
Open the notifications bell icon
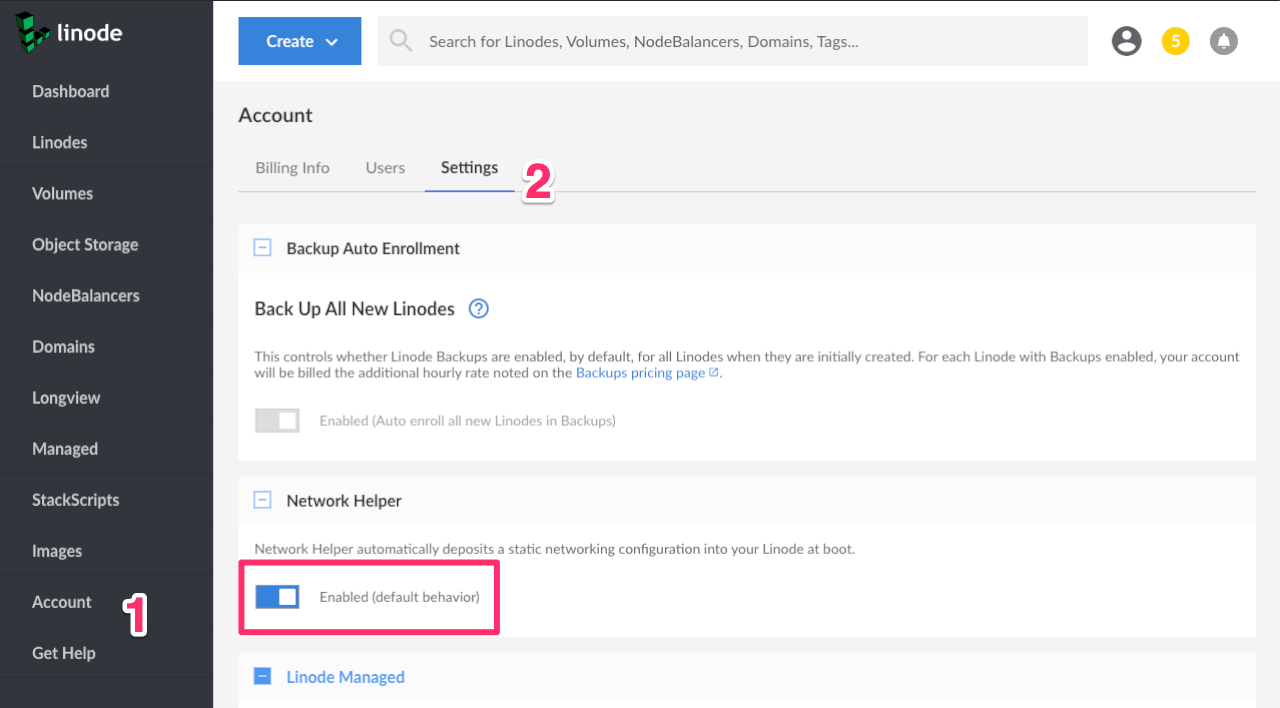pos(1223,41)
